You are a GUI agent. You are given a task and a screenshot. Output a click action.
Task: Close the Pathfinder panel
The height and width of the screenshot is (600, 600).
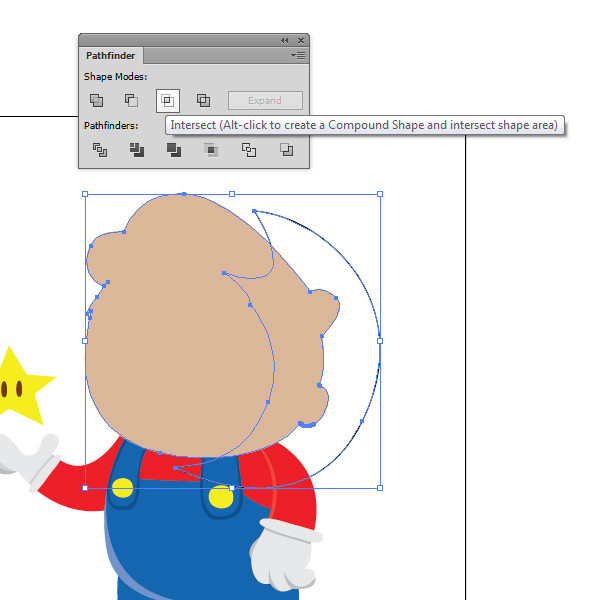[x=301, y=41]
